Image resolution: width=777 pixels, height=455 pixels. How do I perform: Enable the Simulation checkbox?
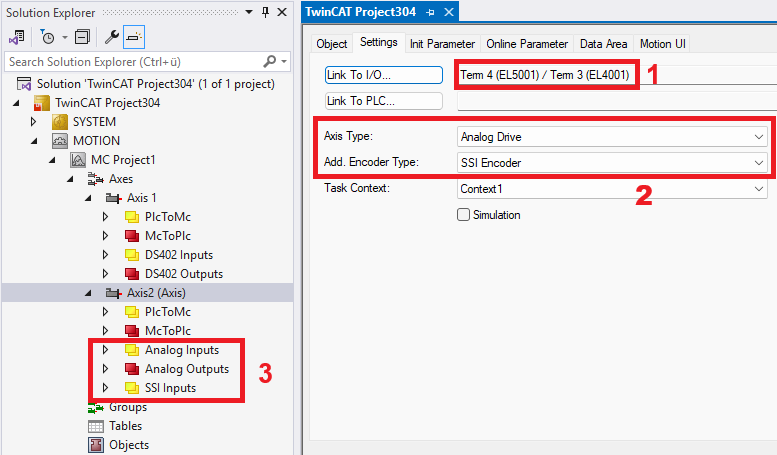click(x=463, y=215)
